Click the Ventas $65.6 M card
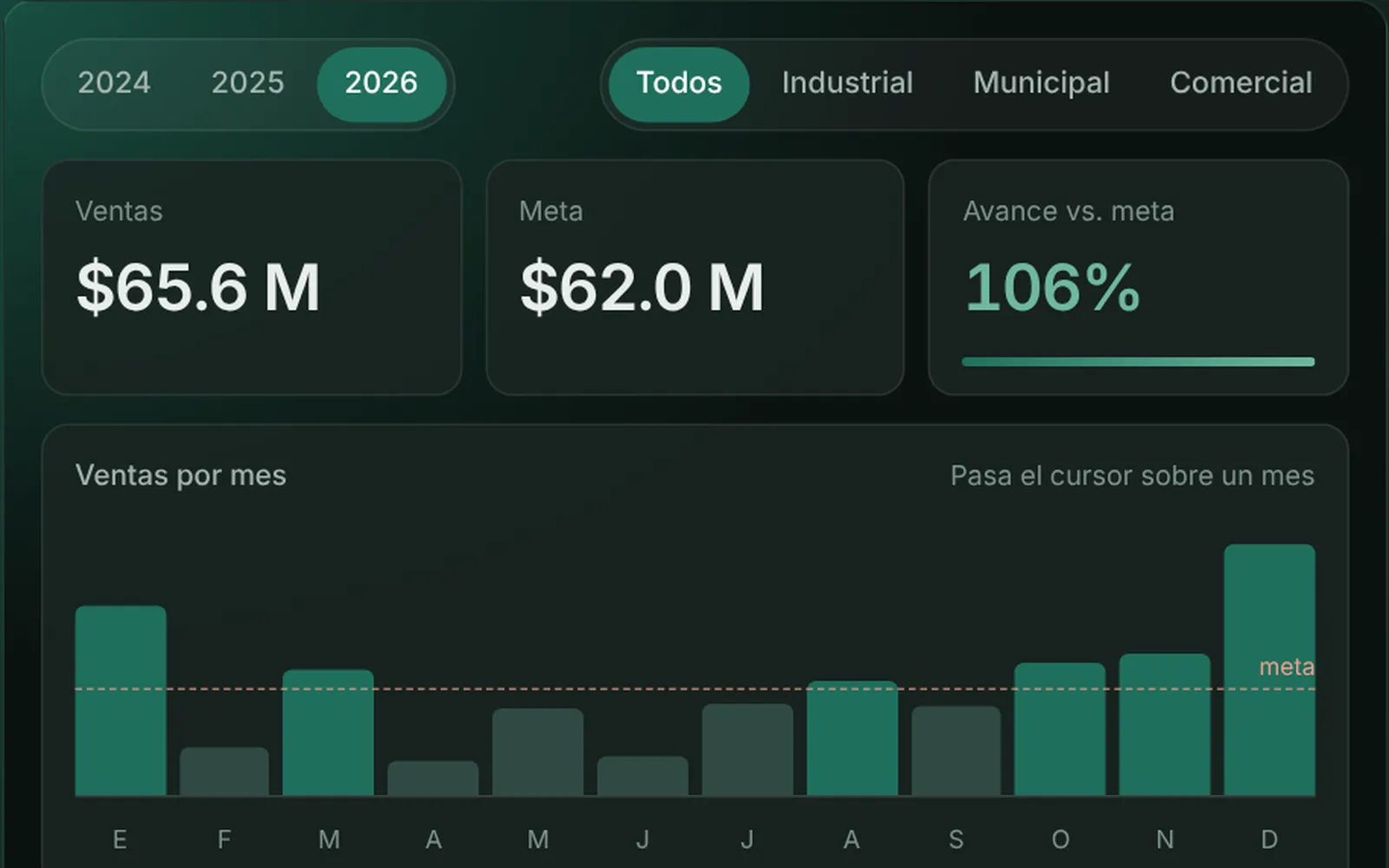 coord(252,277)
